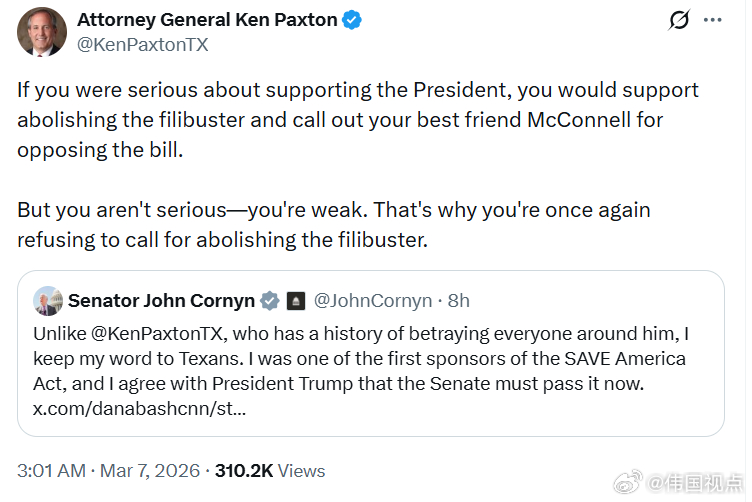Click Ken Paxton's blue verified badge
Image resolution: width=752 pixels, height=502 pixels.
point(352,20)
